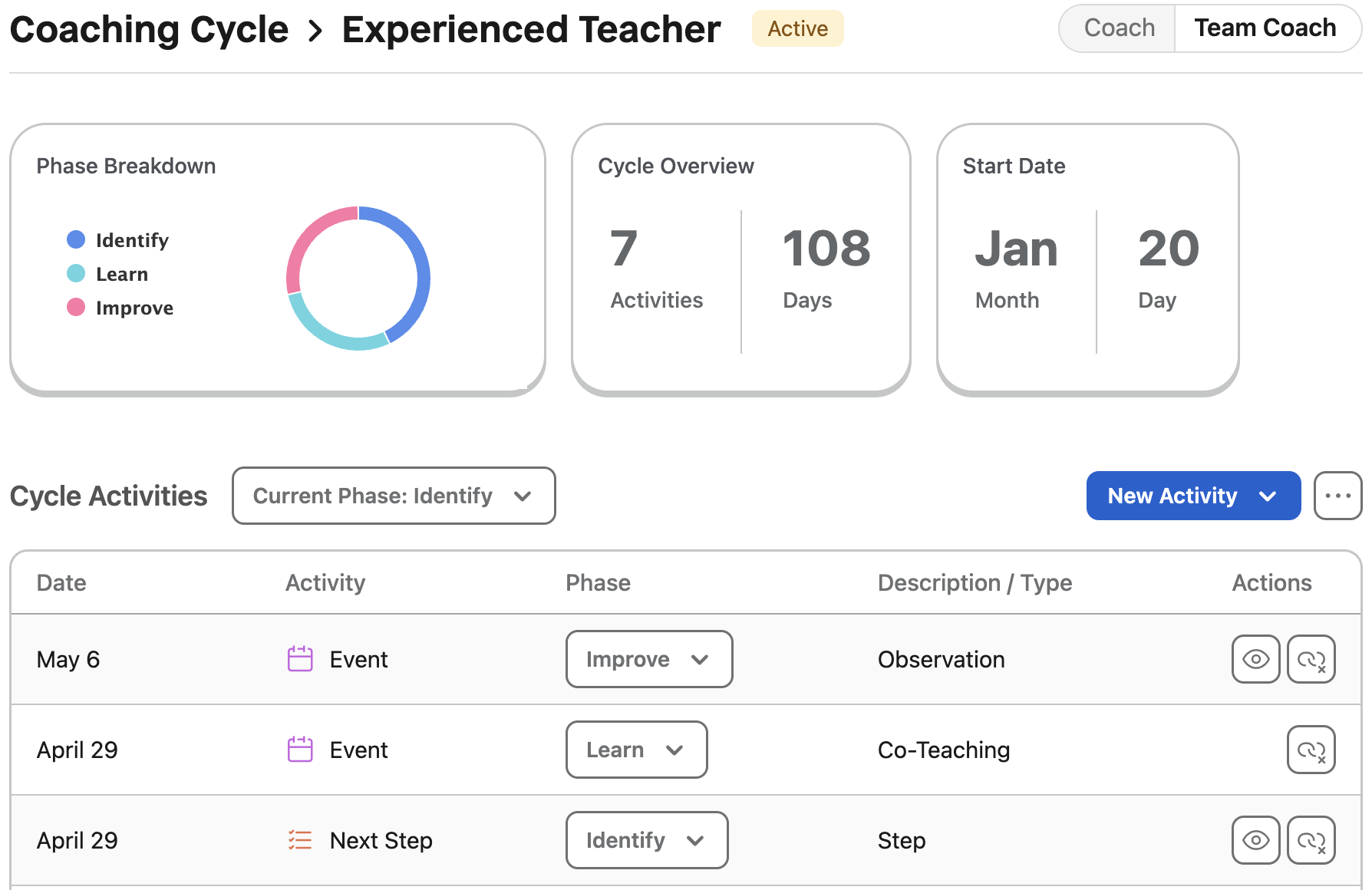Image resolution: width=1372 pixels, height=890 pixels.
Task: Click the Learn legend label
Action: tap(122, 274)
